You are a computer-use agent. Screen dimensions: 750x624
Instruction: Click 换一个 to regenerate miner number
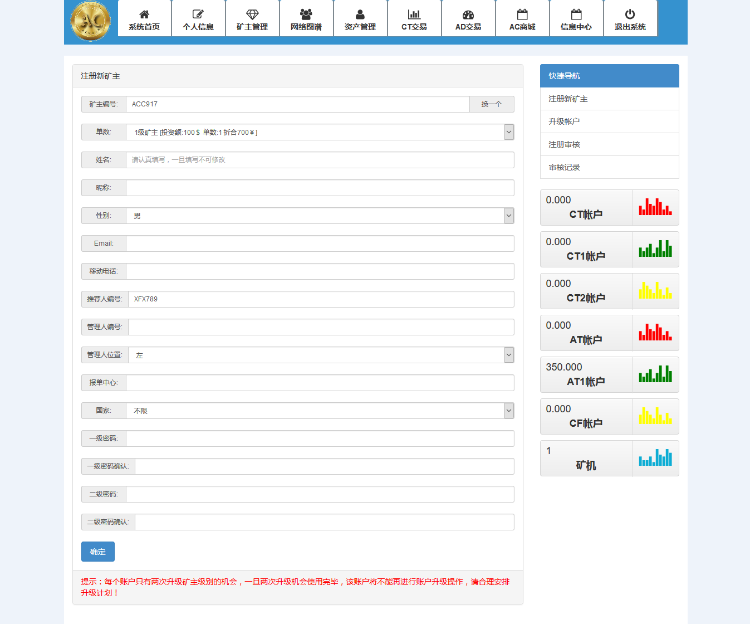click(x=492, y=104)
